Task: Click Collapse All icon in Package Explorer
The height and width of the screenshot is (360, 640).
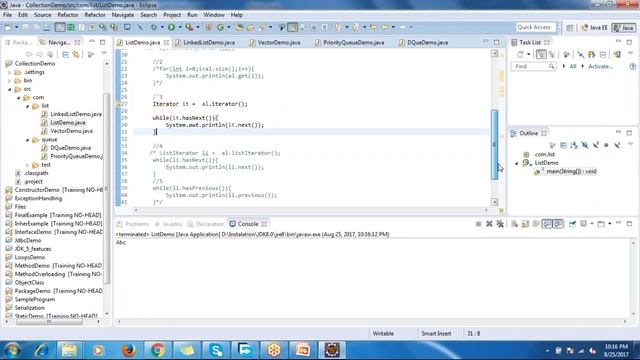Action: (65, 54)
